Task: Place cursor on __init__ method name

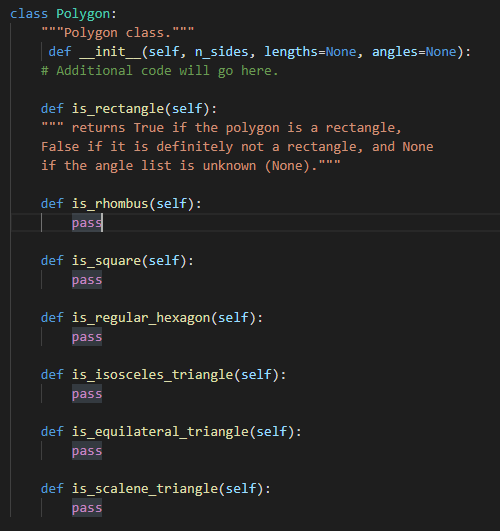Action: pos(110,52)
